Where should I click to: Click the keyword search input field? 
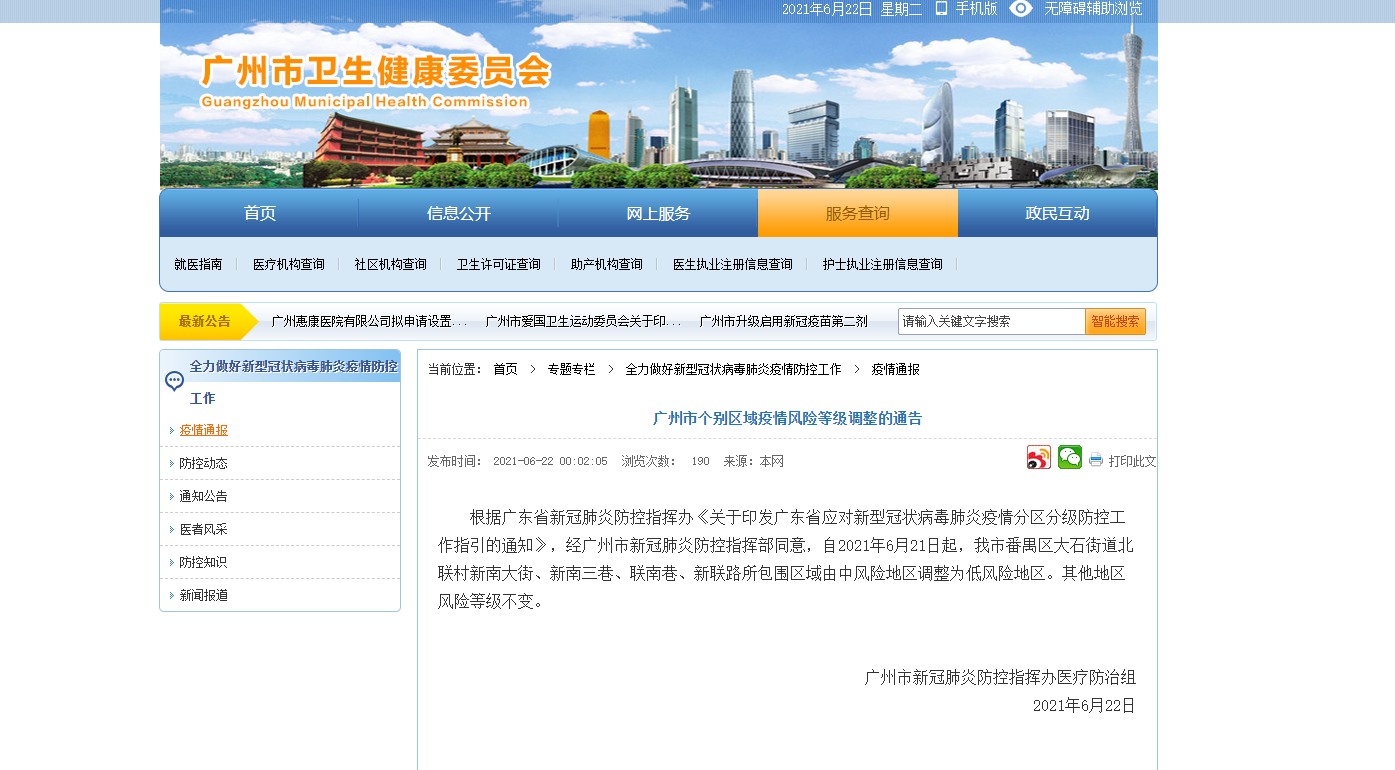click(990, 322)
